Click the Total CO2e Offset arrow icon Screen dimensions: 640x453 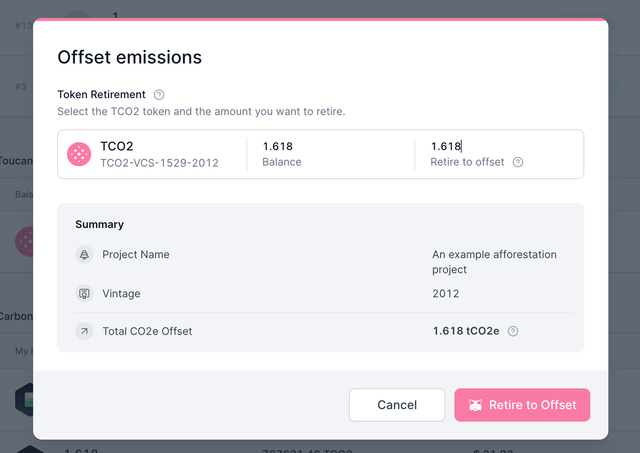tap(84, 331)
